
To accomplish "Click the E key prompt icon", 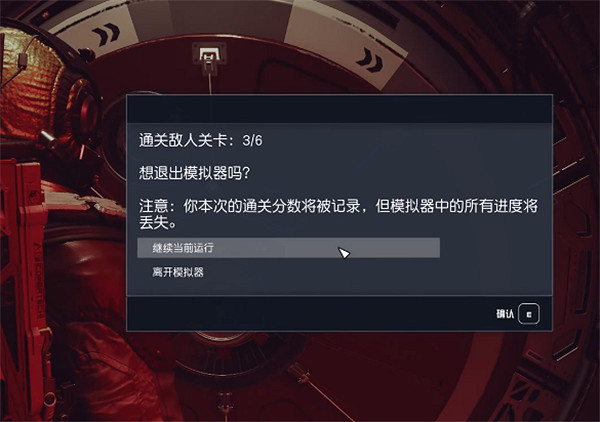I will click(x=529, y=314).
